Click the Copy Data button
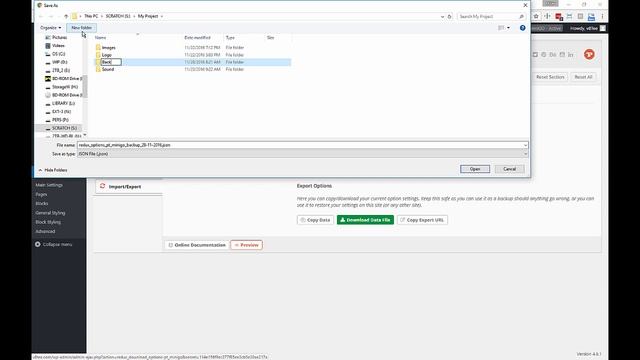The image size is (640, 360). click(315, 220)
